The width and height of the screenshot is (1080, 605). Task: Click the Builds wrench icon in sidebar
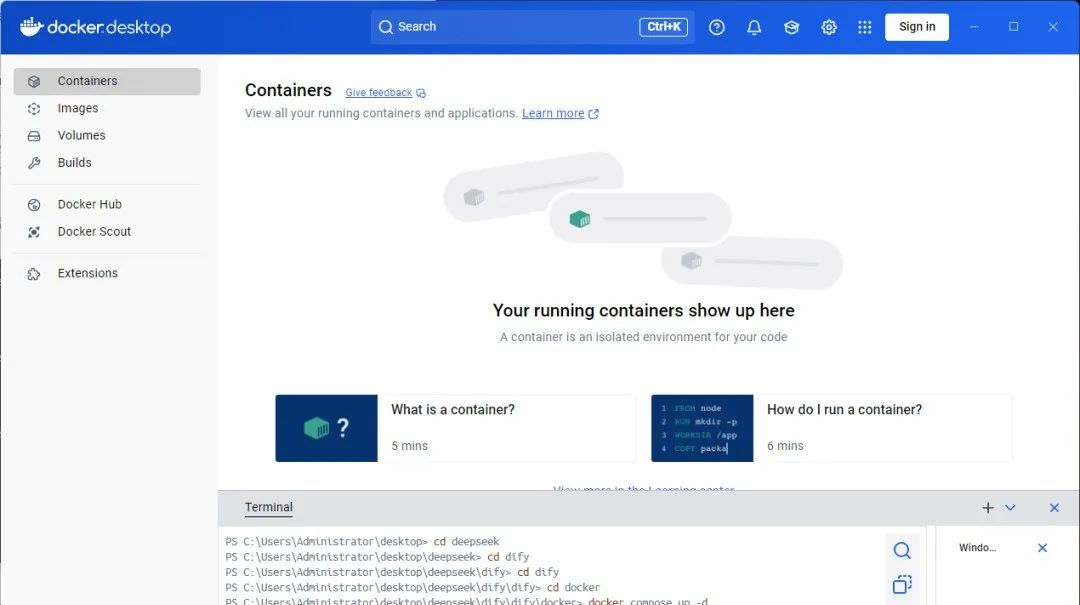pyautogui.click(x=34, y=163)
